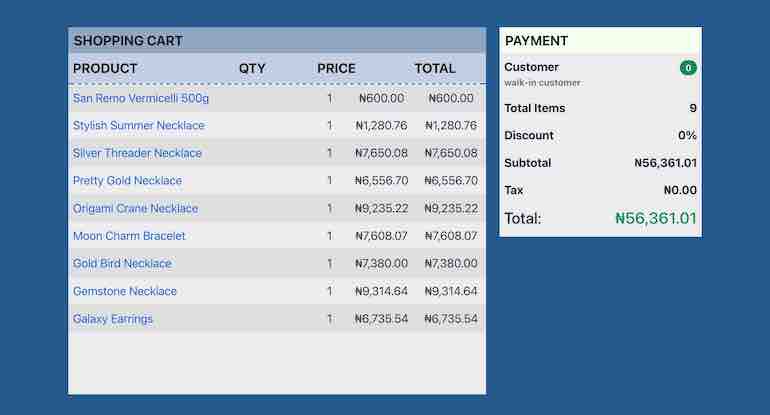Select Silver Threader Necklace in the cart
This screenshot has width=770, height=415.
pyautogui.click(x=137, y=153)
